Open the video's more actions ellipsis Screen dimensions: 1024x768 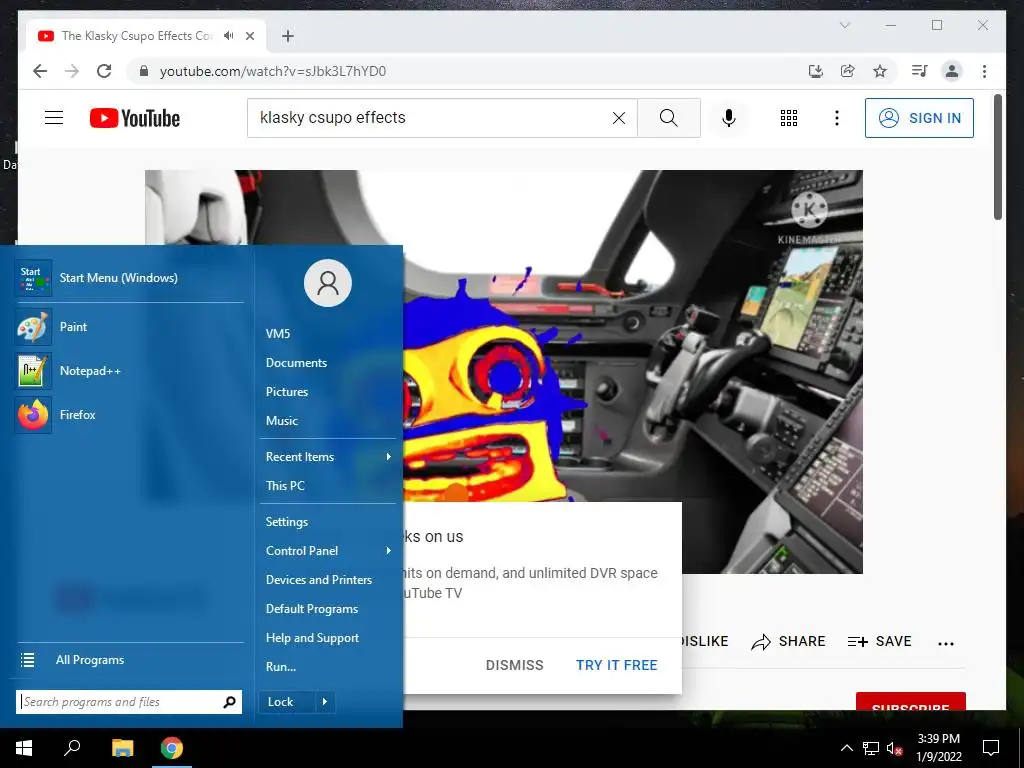pyautogui.click(x=946, y=643)
